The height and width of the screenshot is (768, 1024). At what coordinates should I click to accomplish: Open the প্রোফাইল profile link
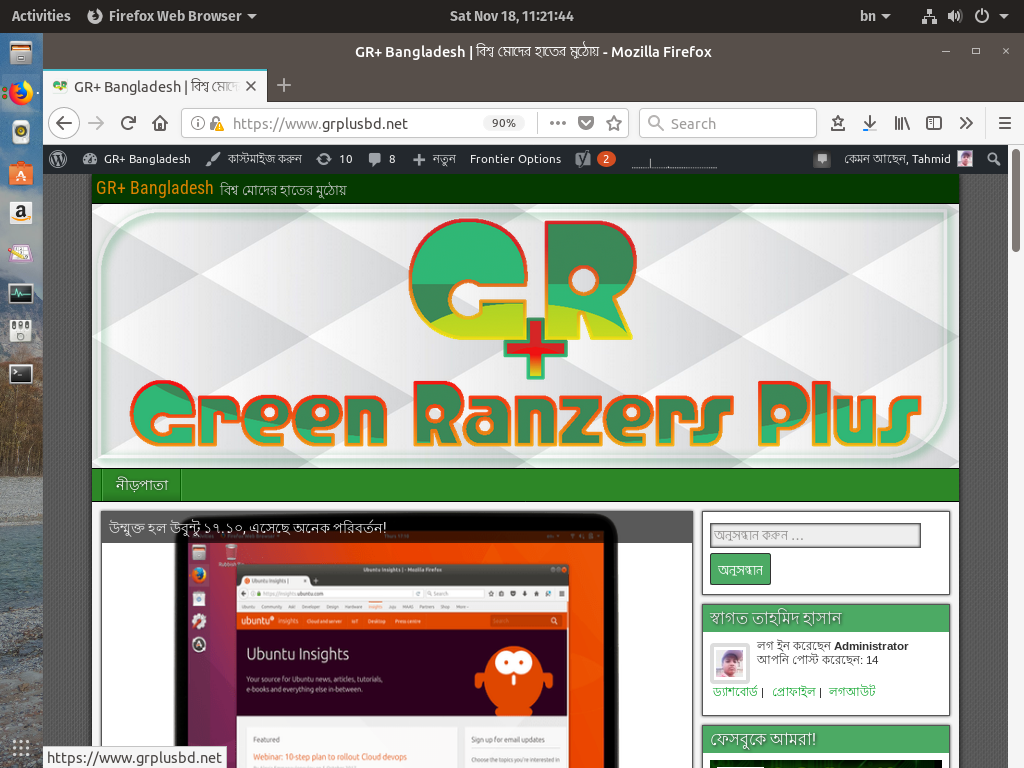pyautogui.click(x=793, y=691)
